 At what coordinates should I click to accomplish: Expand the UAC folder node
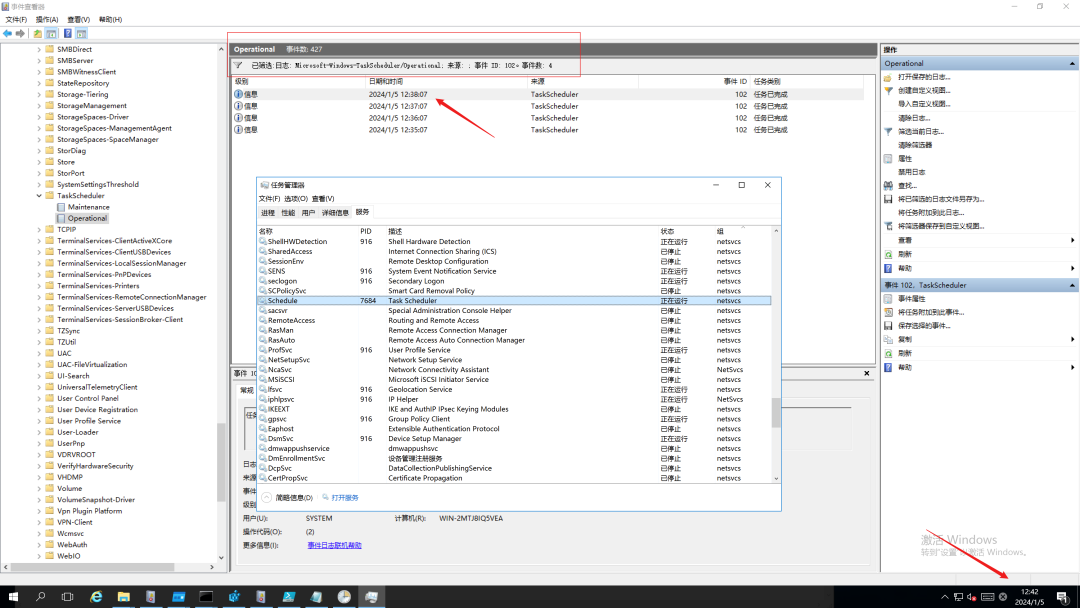coord(39,353)
